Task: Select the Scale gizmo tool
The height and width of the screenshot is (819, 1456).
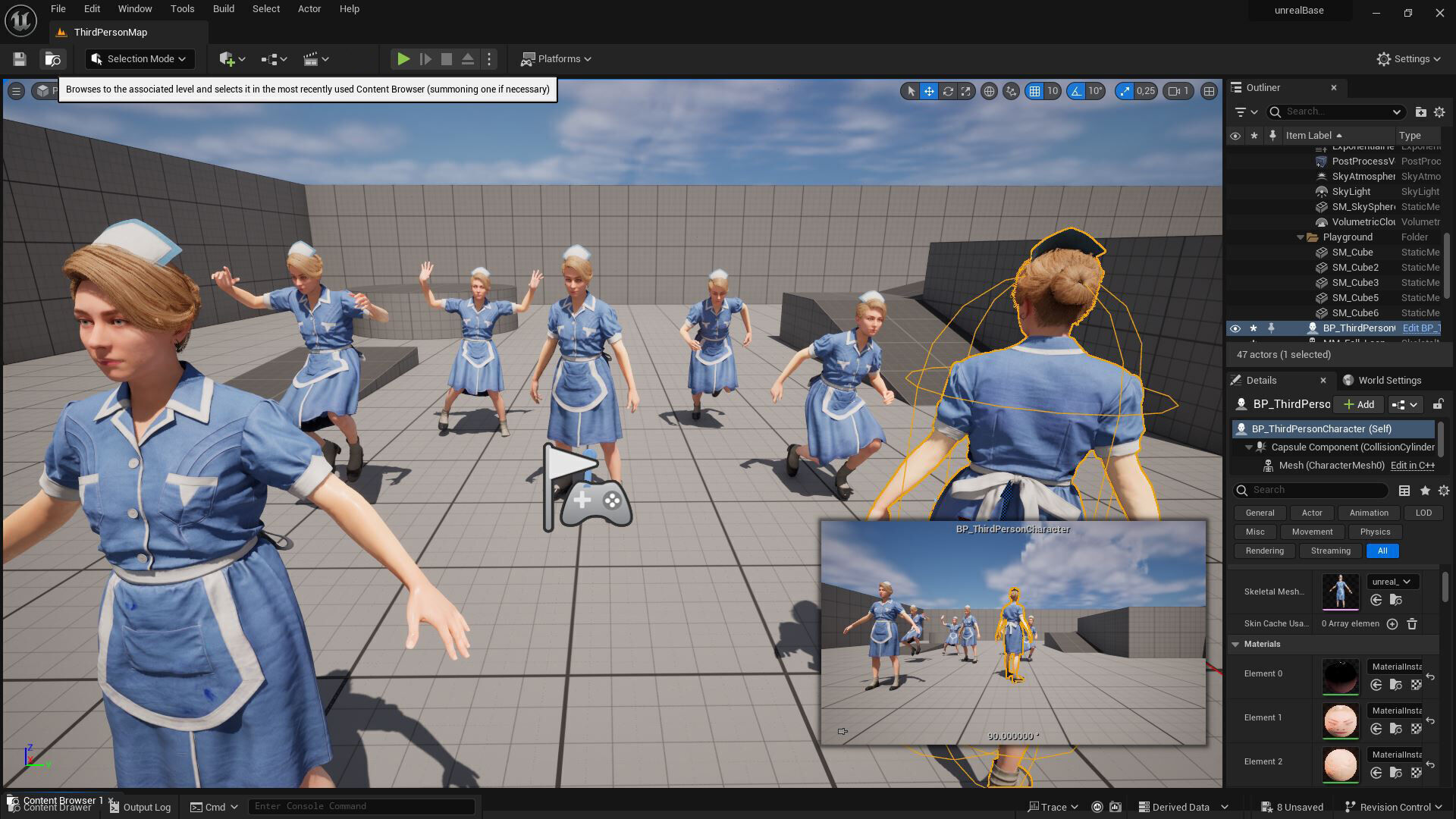Action: pyautogui.click(x=965, y=91)
